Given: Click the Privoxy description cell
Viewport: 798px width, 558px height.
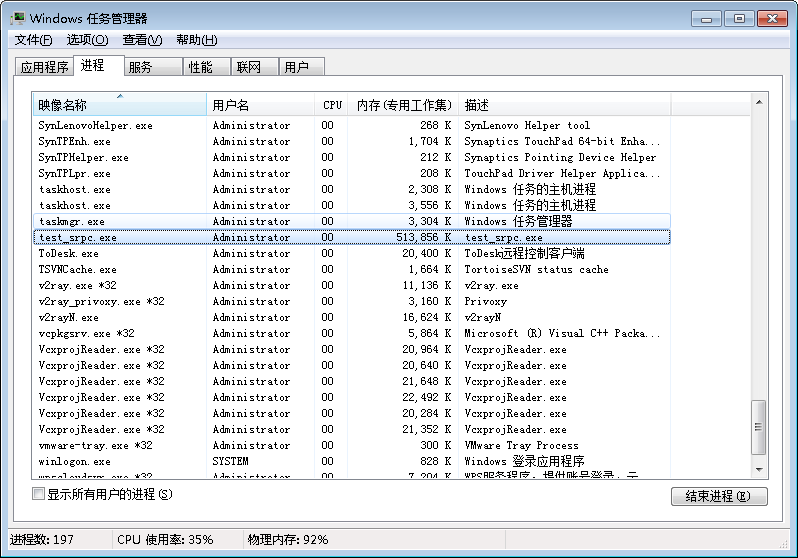Looking at the screenshot, I should (485, 301).
